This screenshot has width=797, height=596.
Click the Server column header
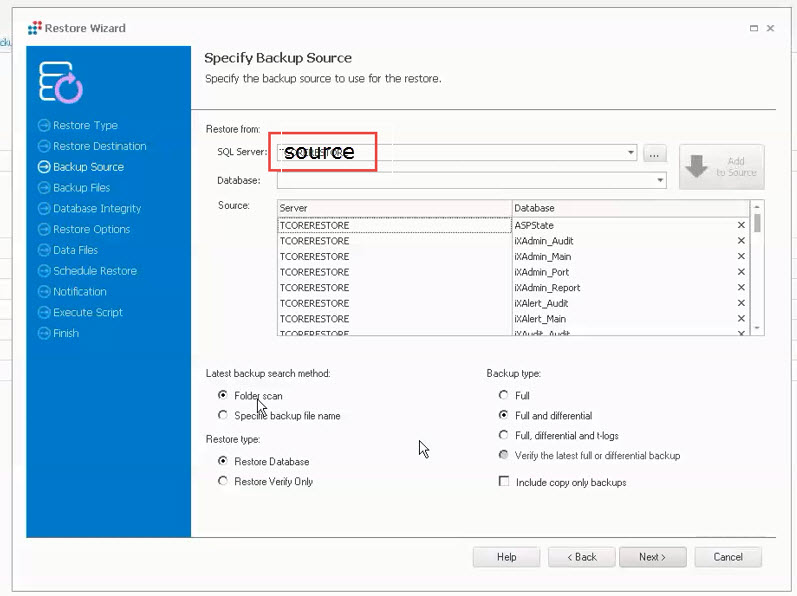[394, 208]
